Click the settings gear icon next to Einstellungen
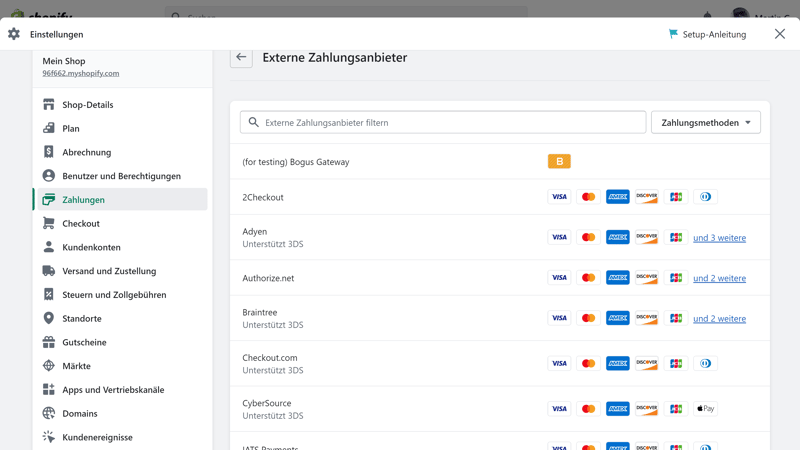This screenshot has width=800, height=450. coord(14,34)
